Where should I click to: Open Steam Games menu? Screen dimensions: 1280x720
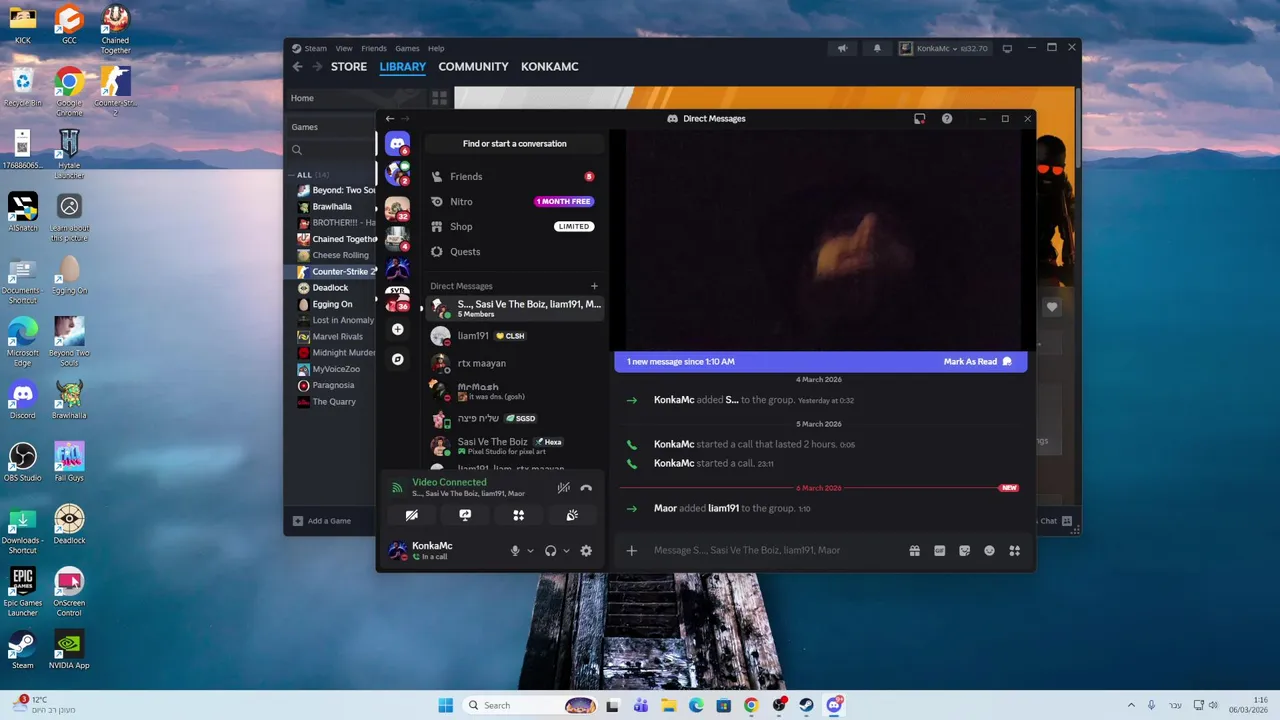coord(407,48)
